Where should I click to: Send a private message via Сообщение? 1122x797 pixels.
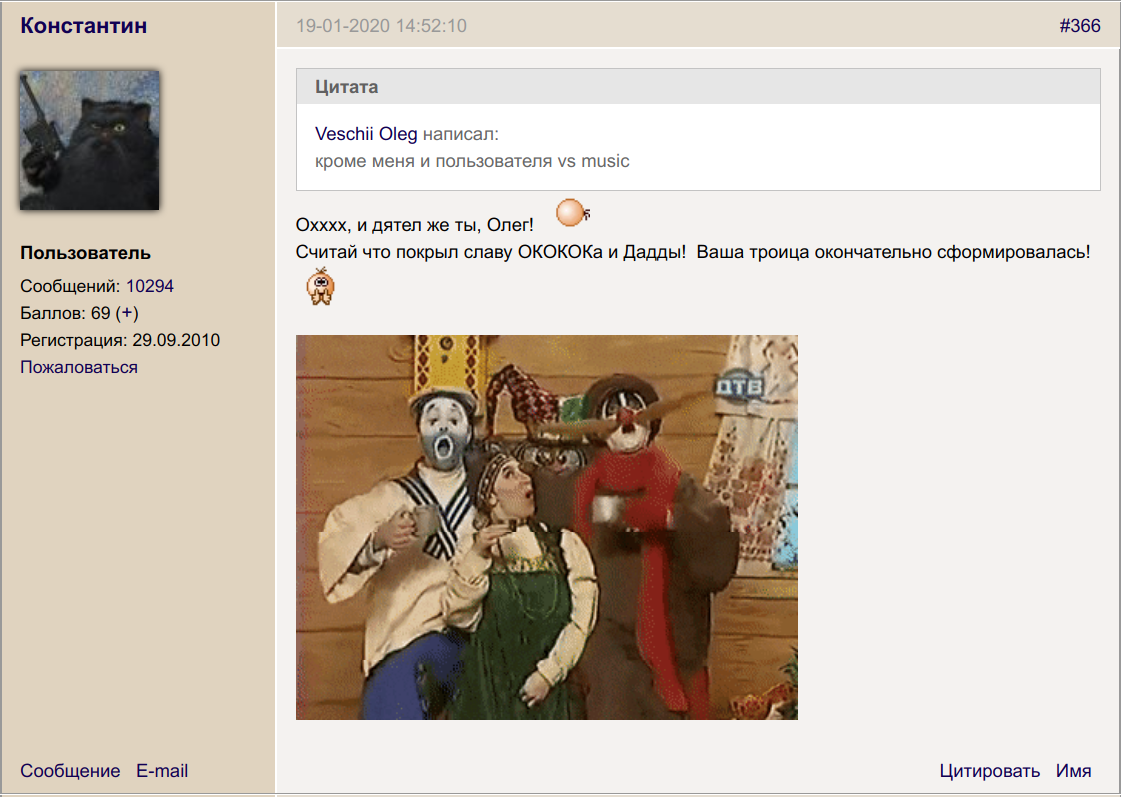[70, 771]
